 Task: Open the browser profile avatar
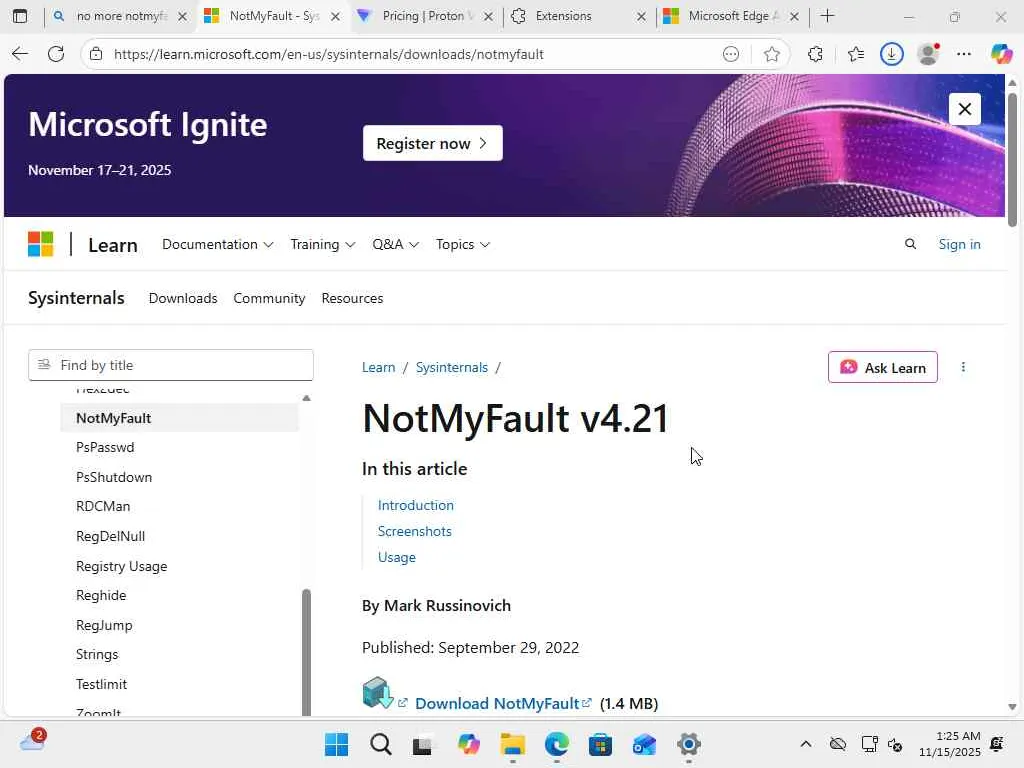click(928, 54)
